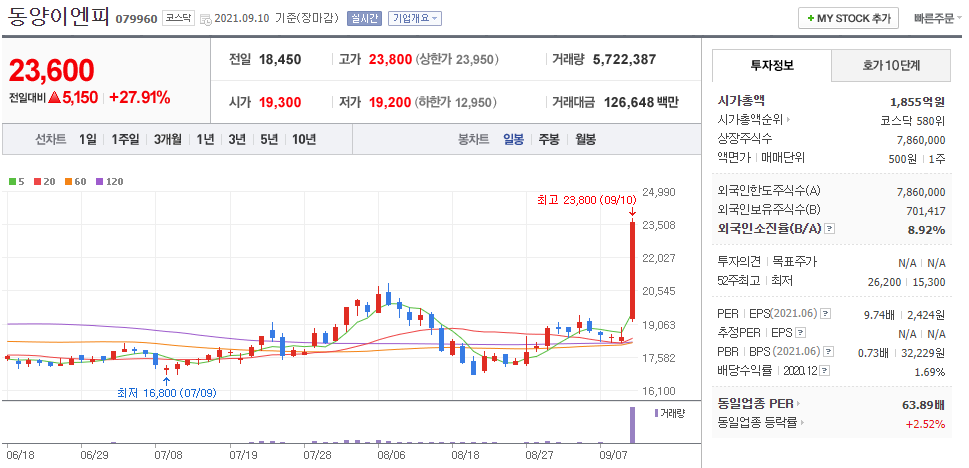Click the clock icon beside 2021.09.10 date

point(206,19)
